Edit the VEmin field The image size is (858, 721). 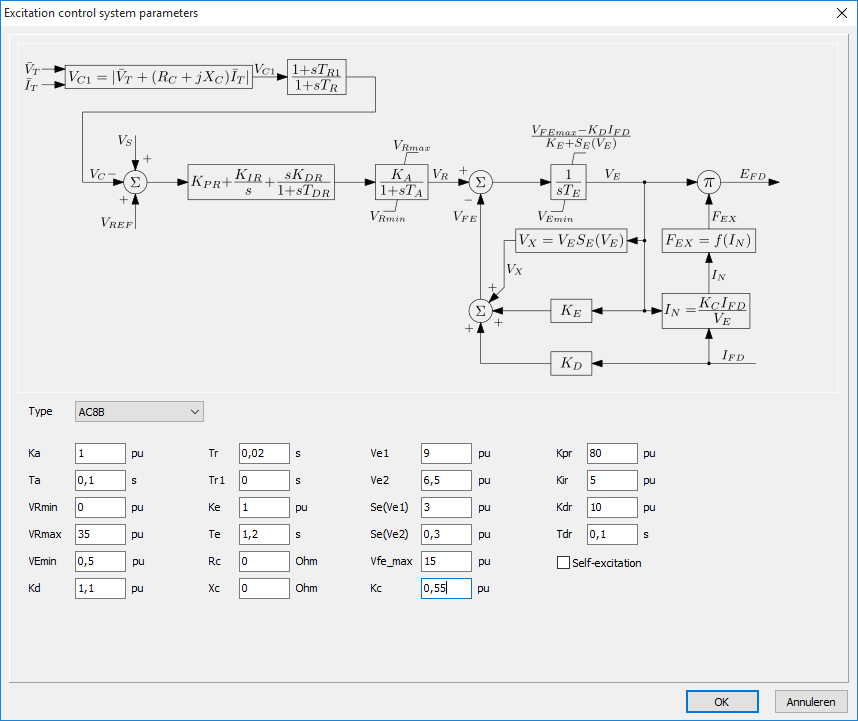coord(100,561)
